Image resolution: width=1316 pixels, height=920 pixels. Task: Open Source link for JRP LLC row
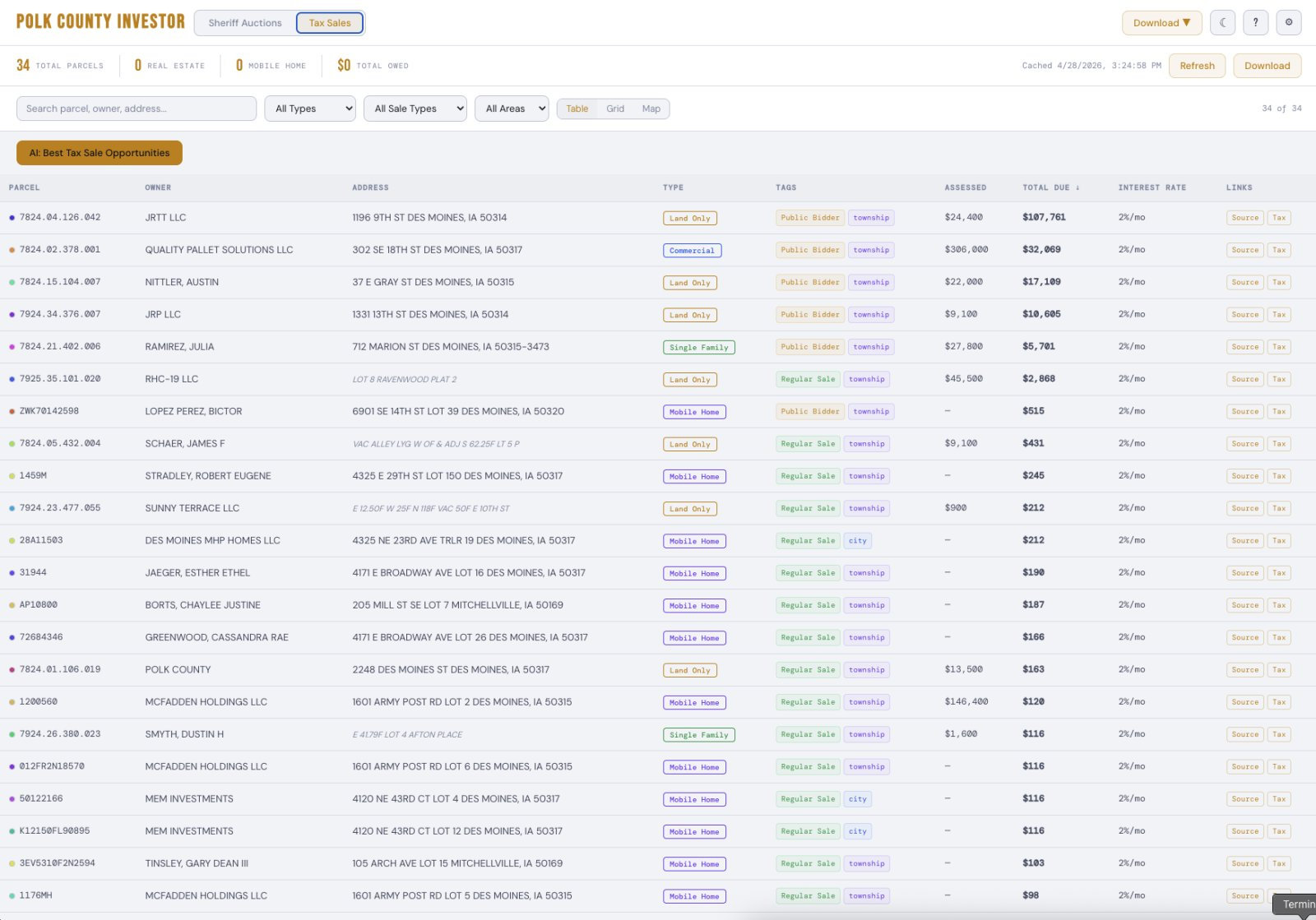tap(1244, 314)
